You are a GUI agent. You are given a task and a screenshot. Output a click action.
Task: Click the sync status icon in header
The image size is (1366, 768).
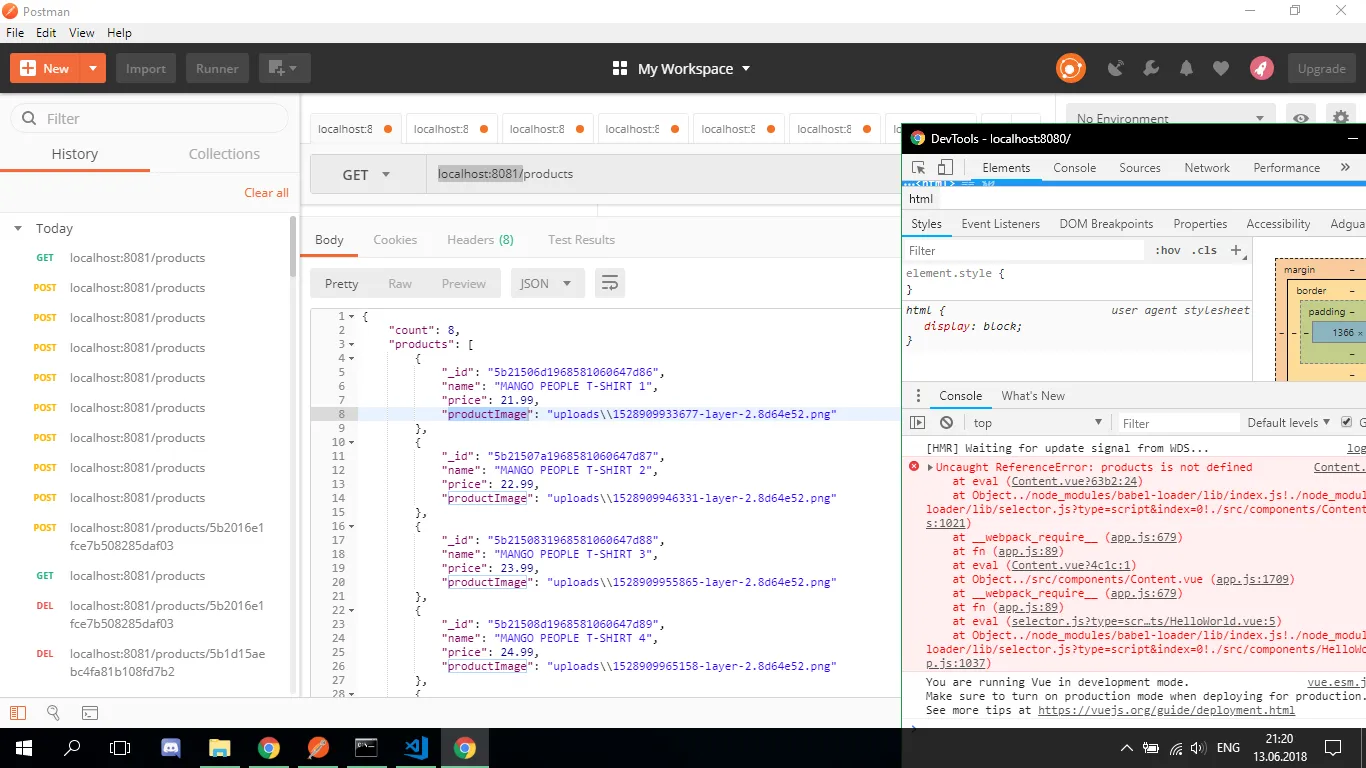click(x=1071, y=69)
